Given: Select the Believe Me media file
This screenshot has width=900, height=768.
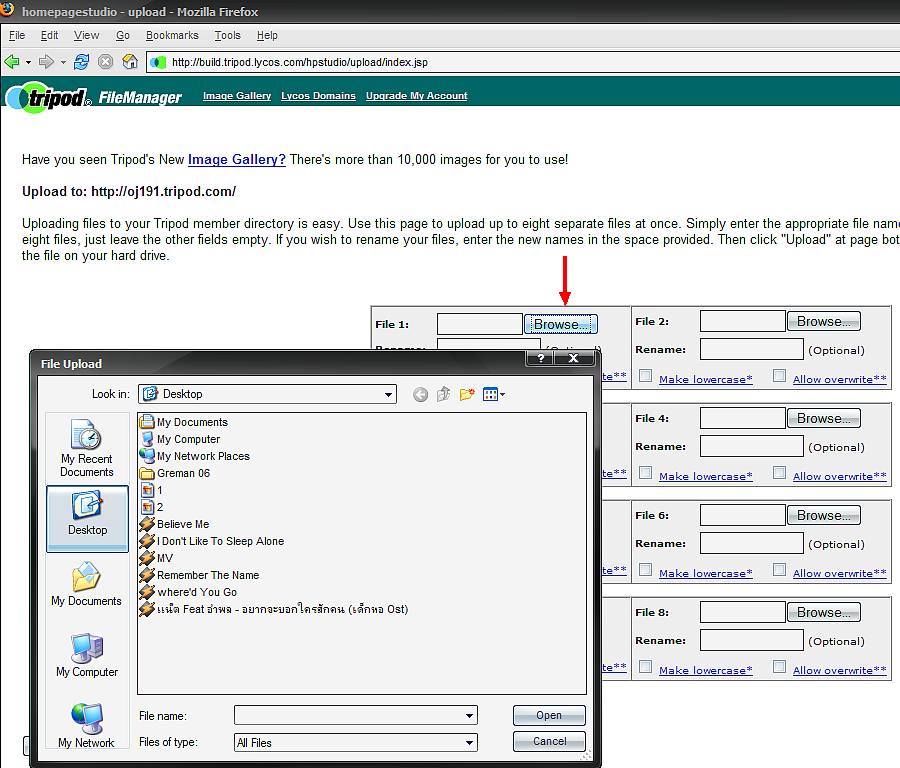Looking at the screenshot, I should tap(174, 524).
